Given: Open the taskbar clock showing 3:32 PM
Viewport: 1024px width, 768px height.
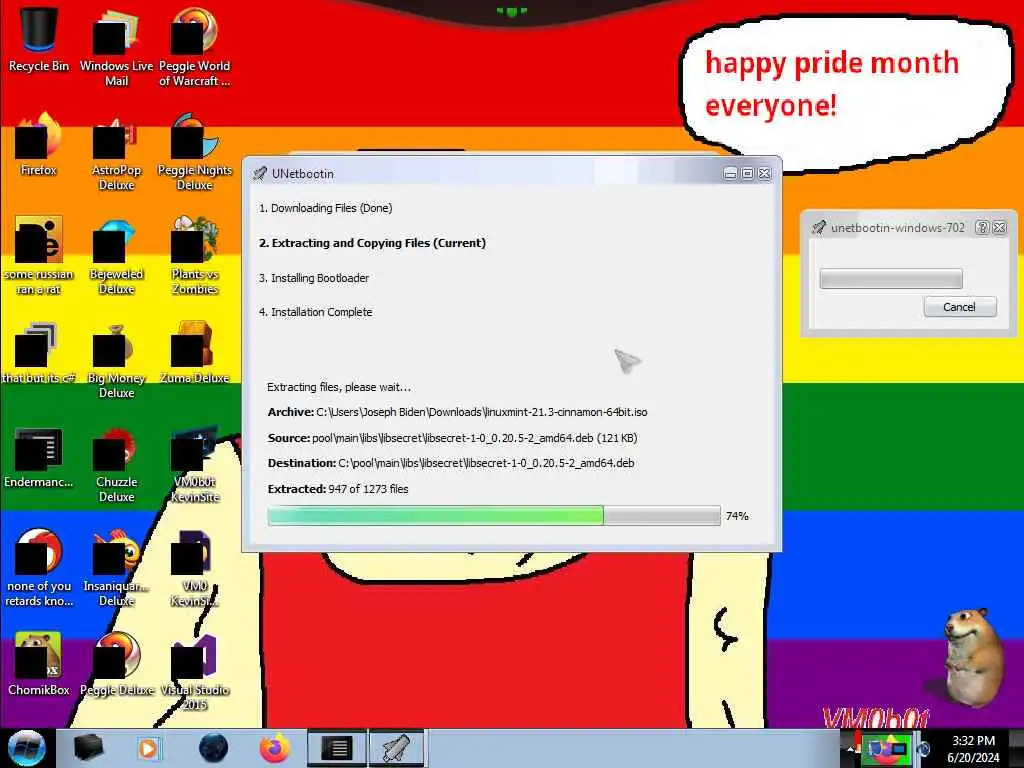Looking at the screenshot, I should coord(973,748).
